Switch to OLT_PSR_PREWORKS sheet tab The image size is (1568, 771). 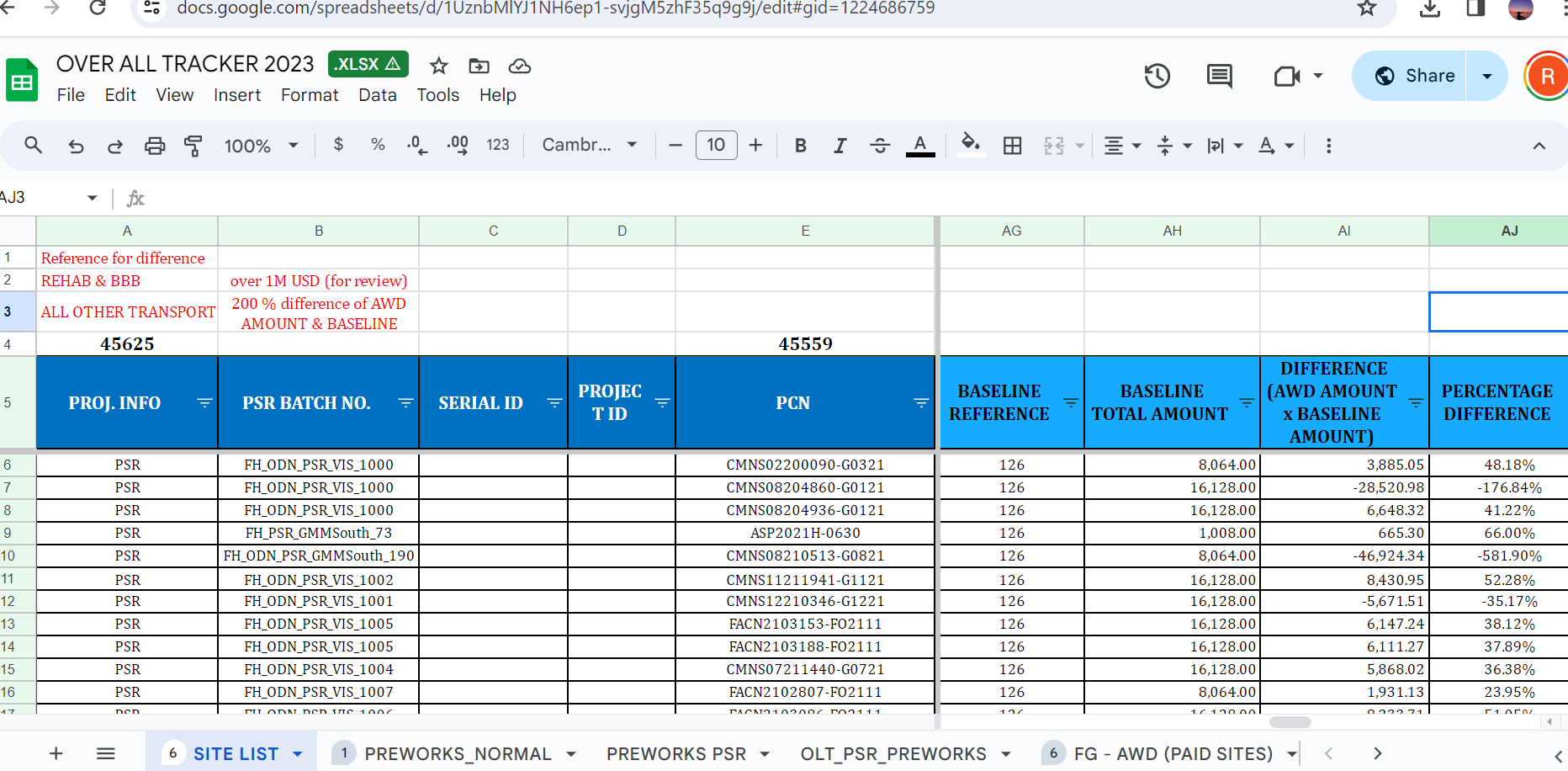tap(893, 753)
